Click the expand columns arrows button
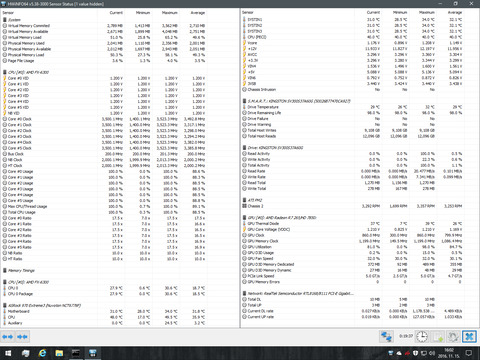Screen dimensions: 480x360 tap(7, 337)
